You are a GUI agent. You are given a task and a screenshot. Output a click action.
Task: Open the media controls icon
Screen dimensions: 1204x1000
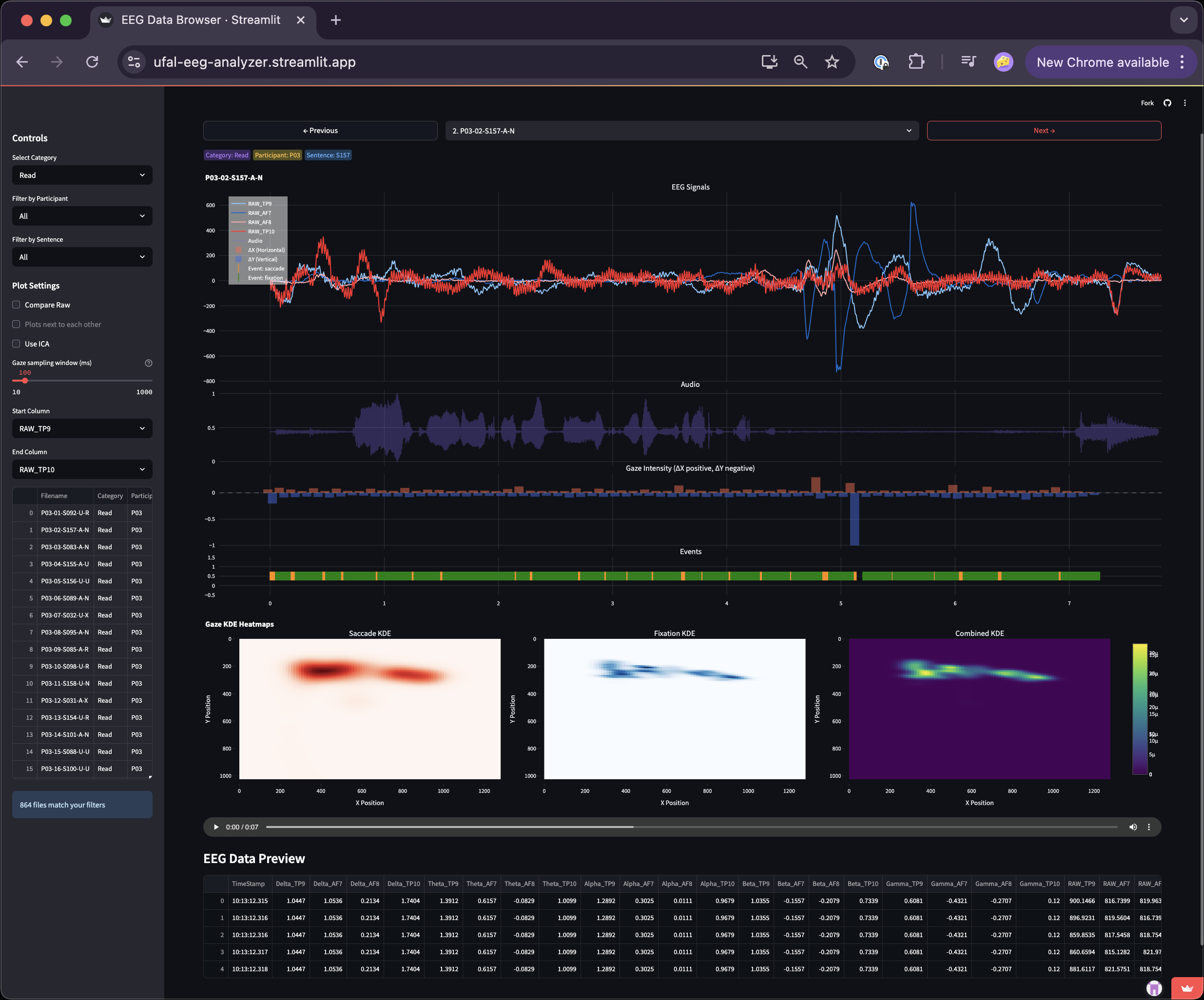pyautogui.click(x=969, y=62)
